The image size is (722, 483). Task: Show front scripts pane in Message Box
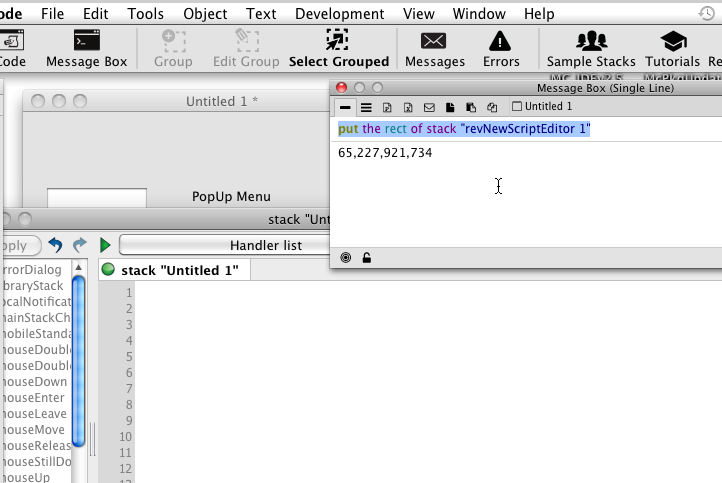[450, 107]
